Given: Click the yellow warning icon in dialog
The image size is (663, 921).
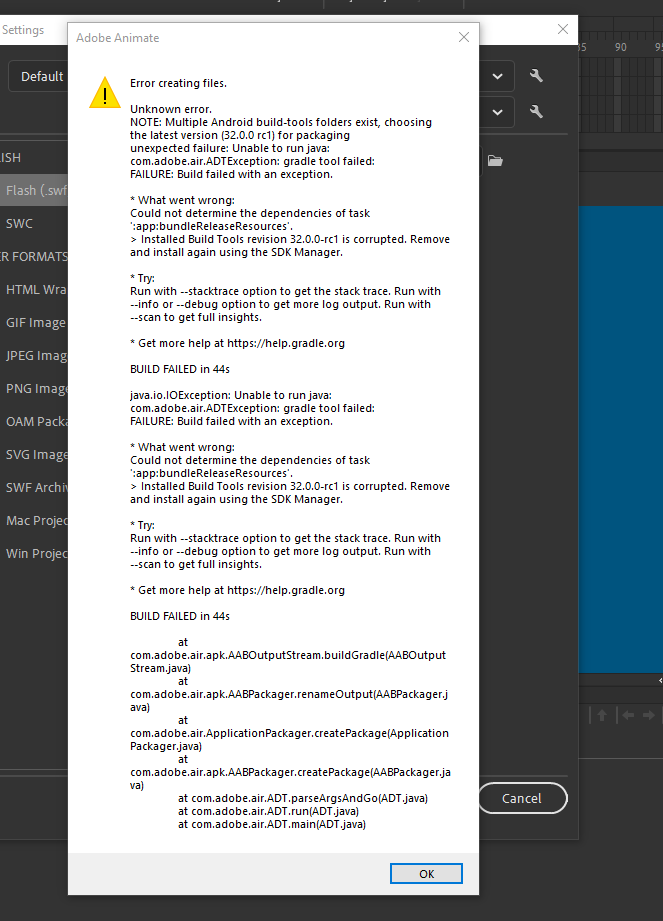Looking at the screenshot, I should click(105, 93).
